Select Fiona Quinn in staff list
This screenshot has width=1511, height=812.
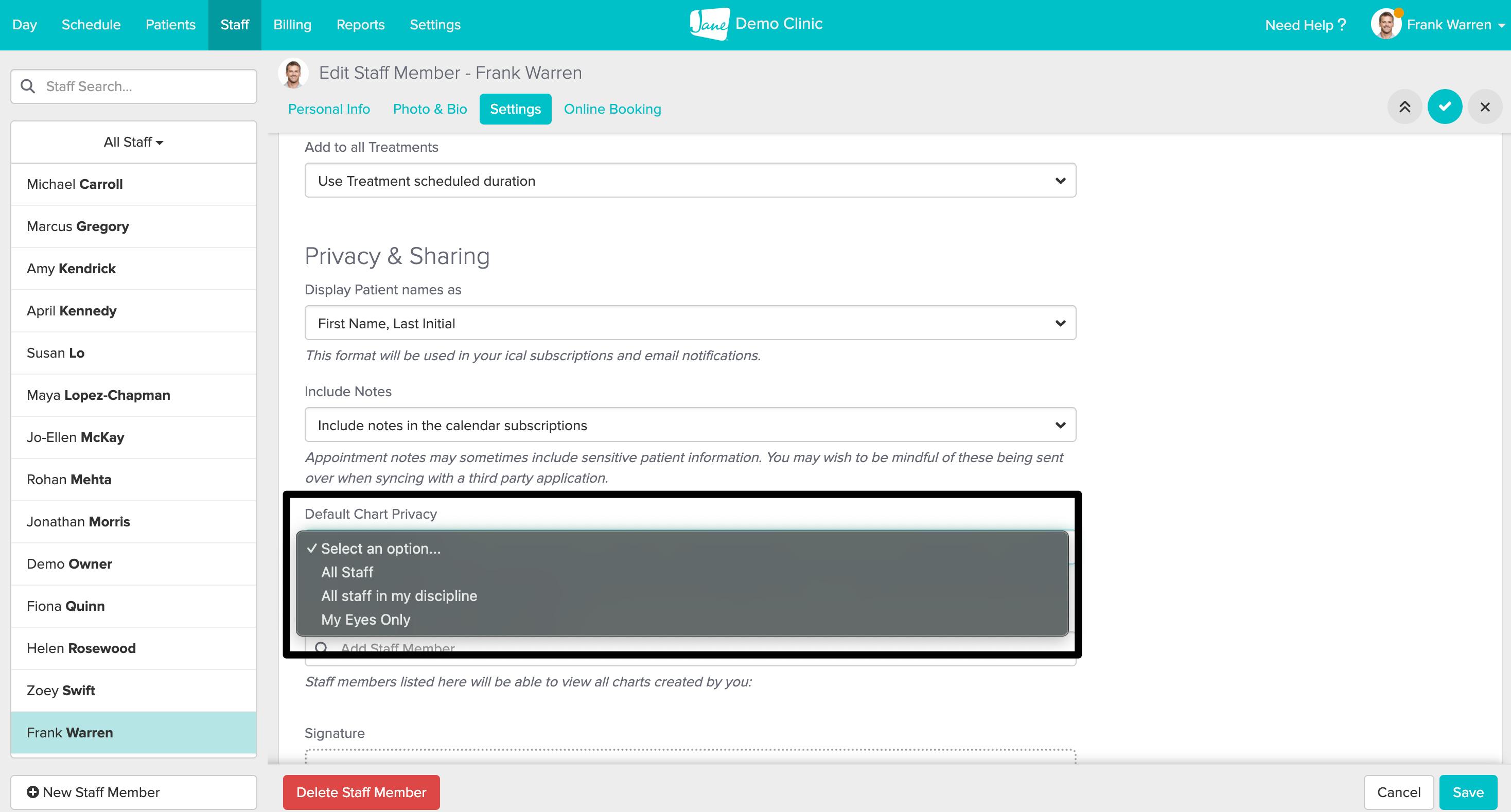[134, 606]
